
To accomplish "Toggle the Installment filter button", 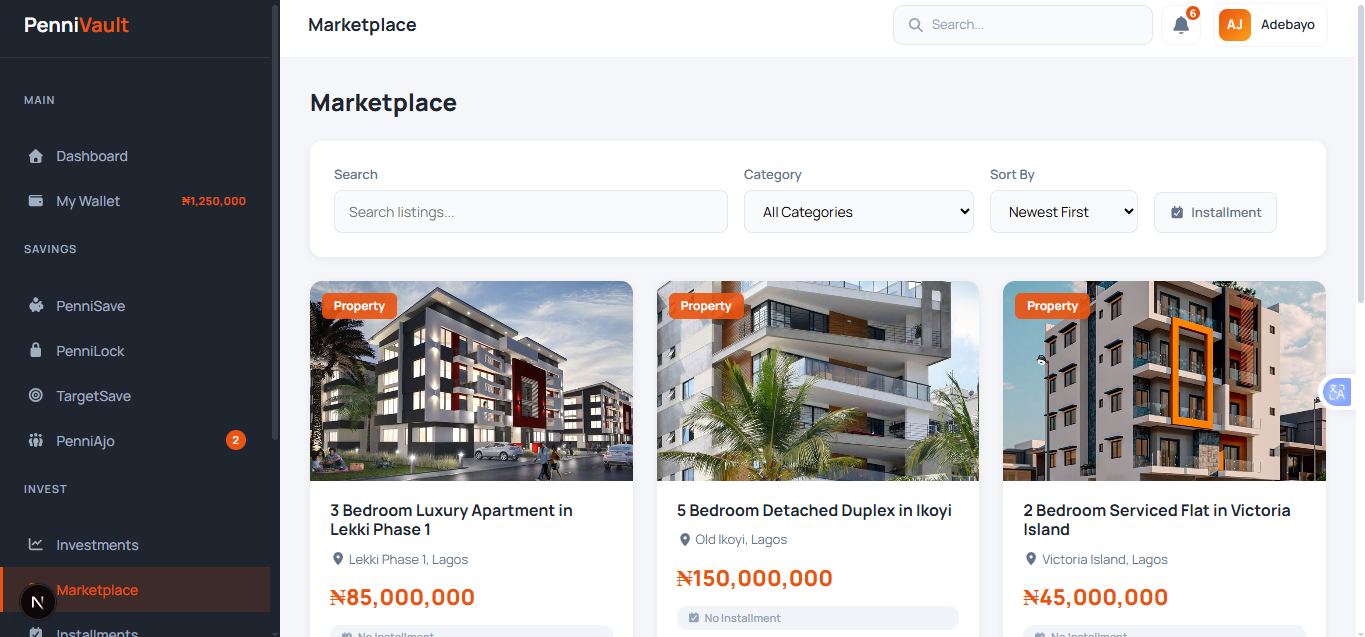I will click(1215, 212).
